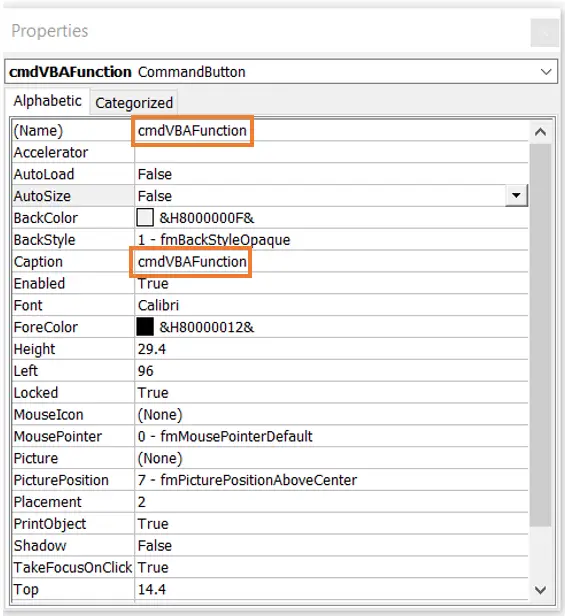
Task: Click the Height property label
Action: (34, 349)
